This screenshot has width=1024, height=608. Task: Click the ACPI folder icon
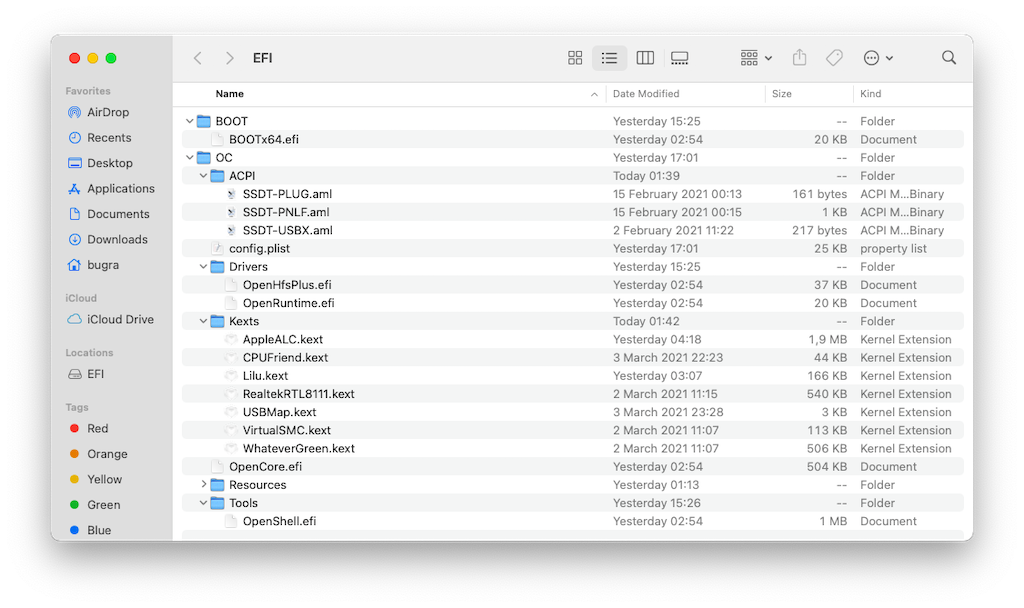point(217,176)
